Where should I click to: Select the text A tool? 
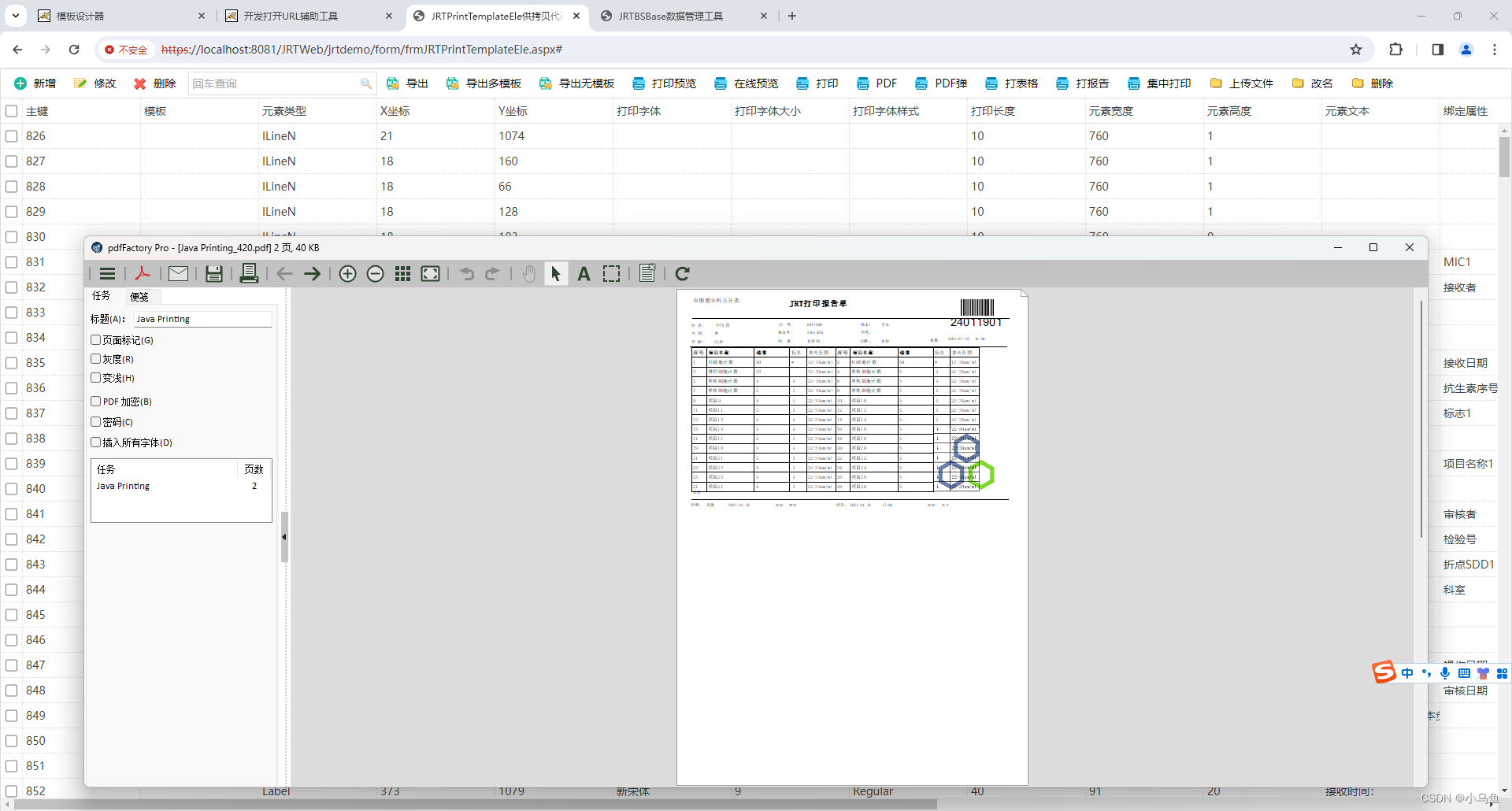584,274
